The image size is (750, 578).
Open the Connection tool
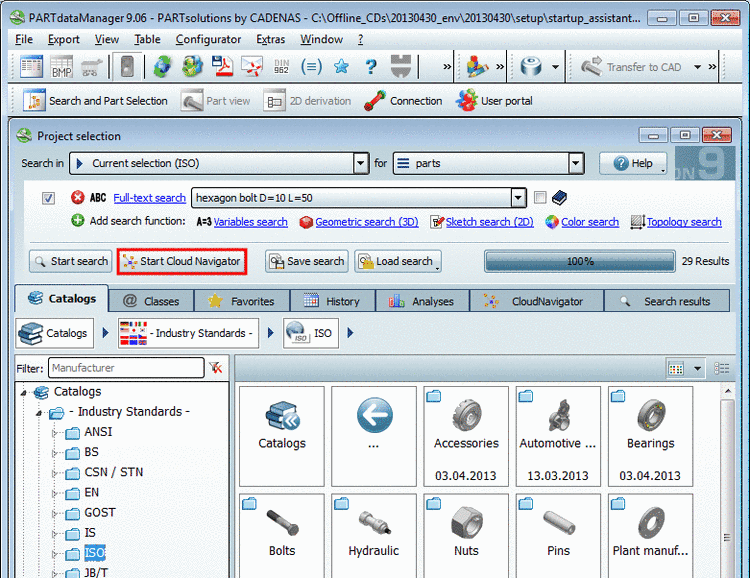point(403,101)
